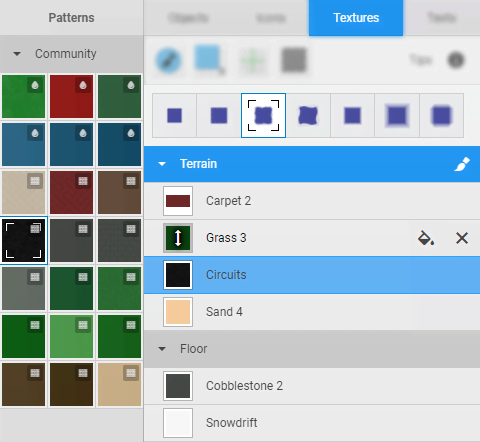Pick the reddish-brown pattern thumbnail beside the herringbone one
Viewport: 480px width, 442px height.
coord(119,192)
